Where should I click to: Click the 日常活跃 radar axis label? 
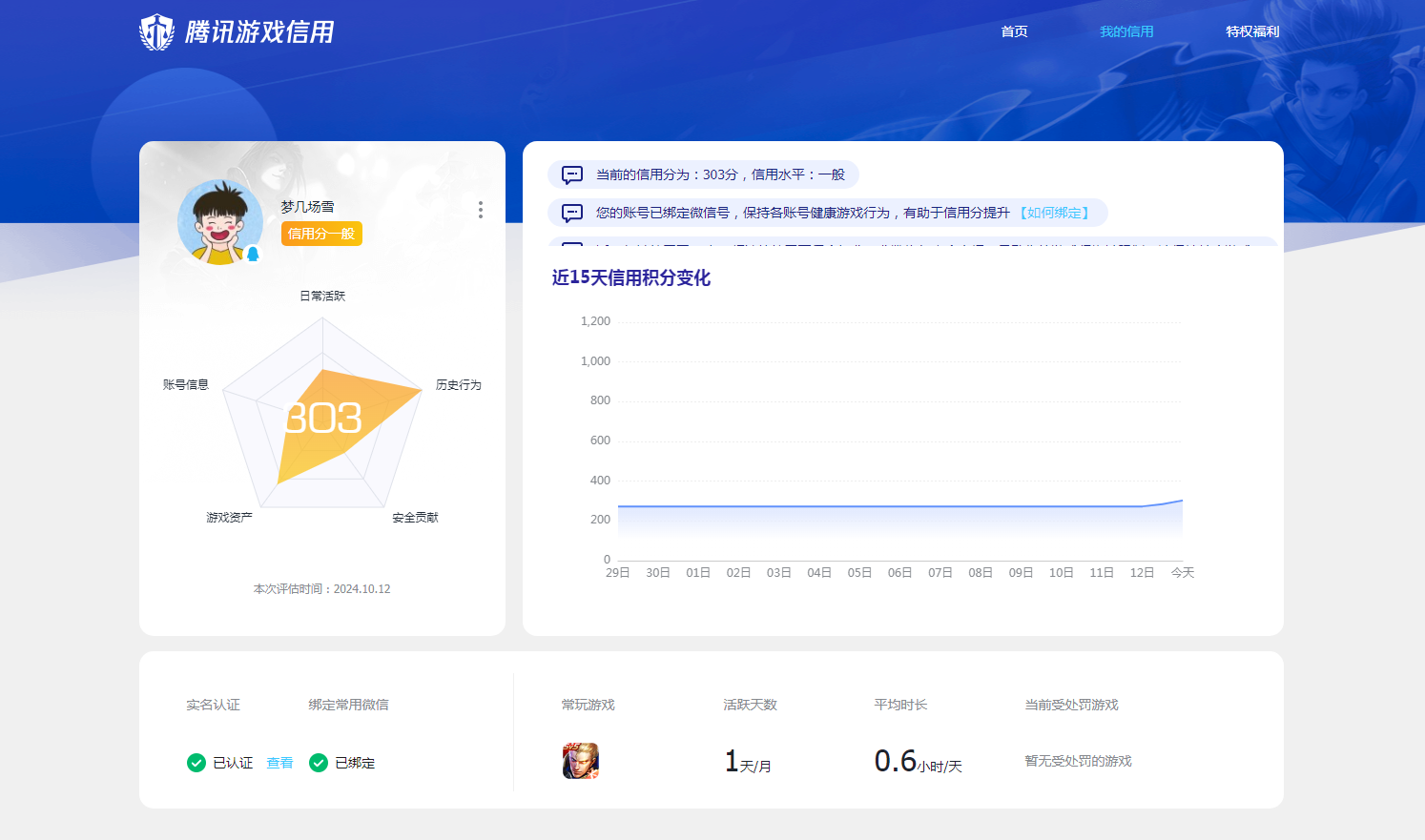[x=322, y=296]
